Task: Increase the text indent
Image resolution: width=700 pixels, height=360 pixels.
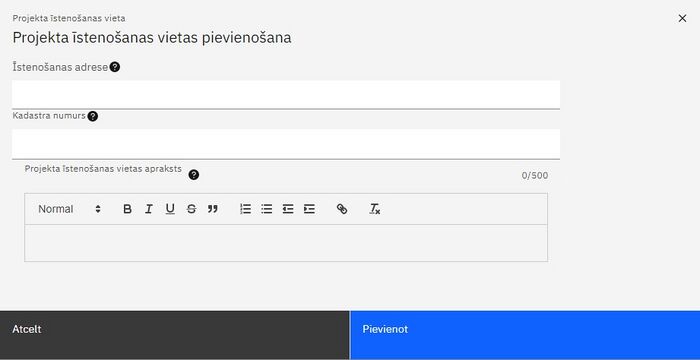Action: coord(309,209)
